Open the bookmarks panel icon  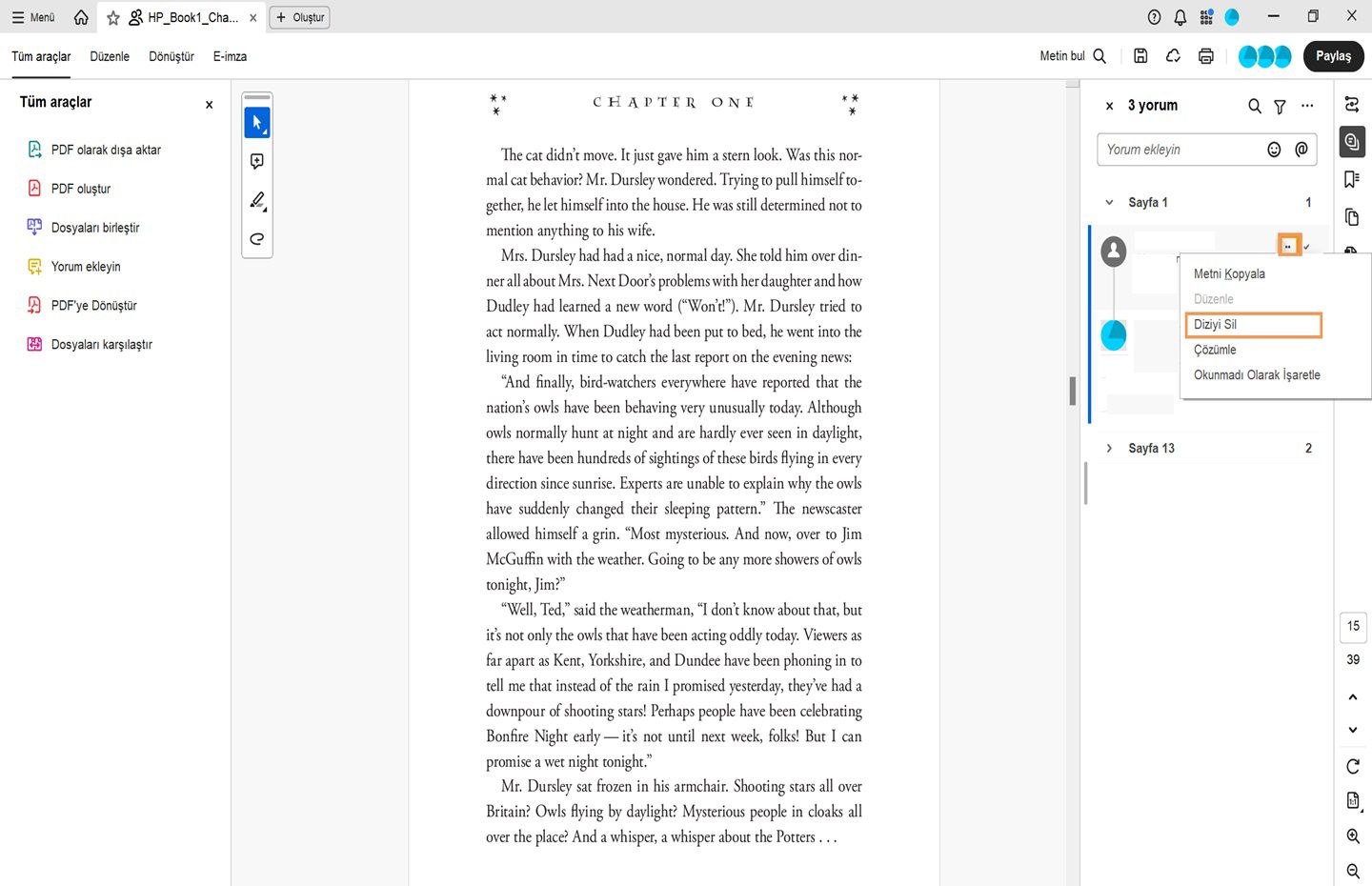[x=1352, y=179]
